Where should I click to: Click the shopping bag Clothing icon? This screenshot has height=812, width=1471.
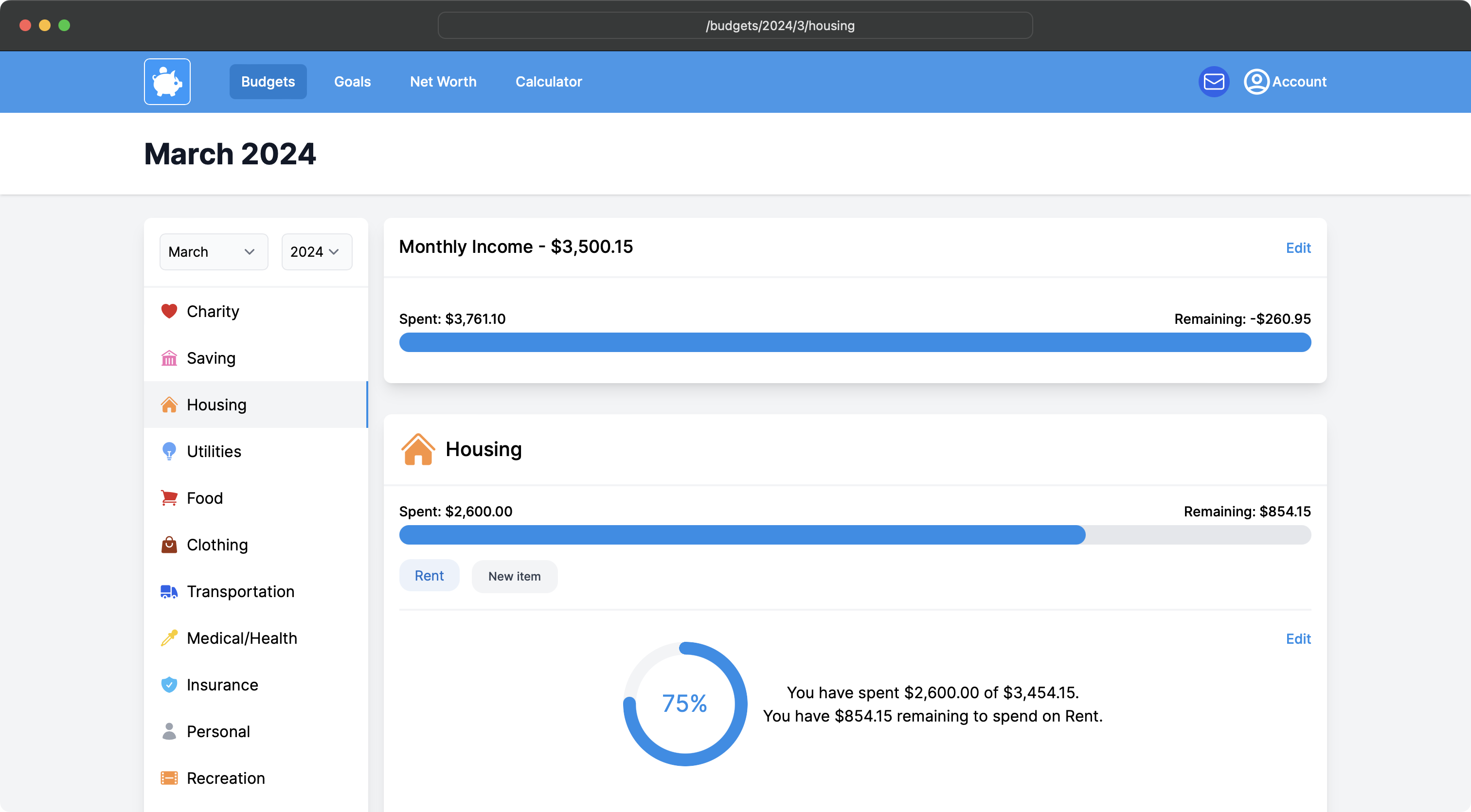coord(169,545)
